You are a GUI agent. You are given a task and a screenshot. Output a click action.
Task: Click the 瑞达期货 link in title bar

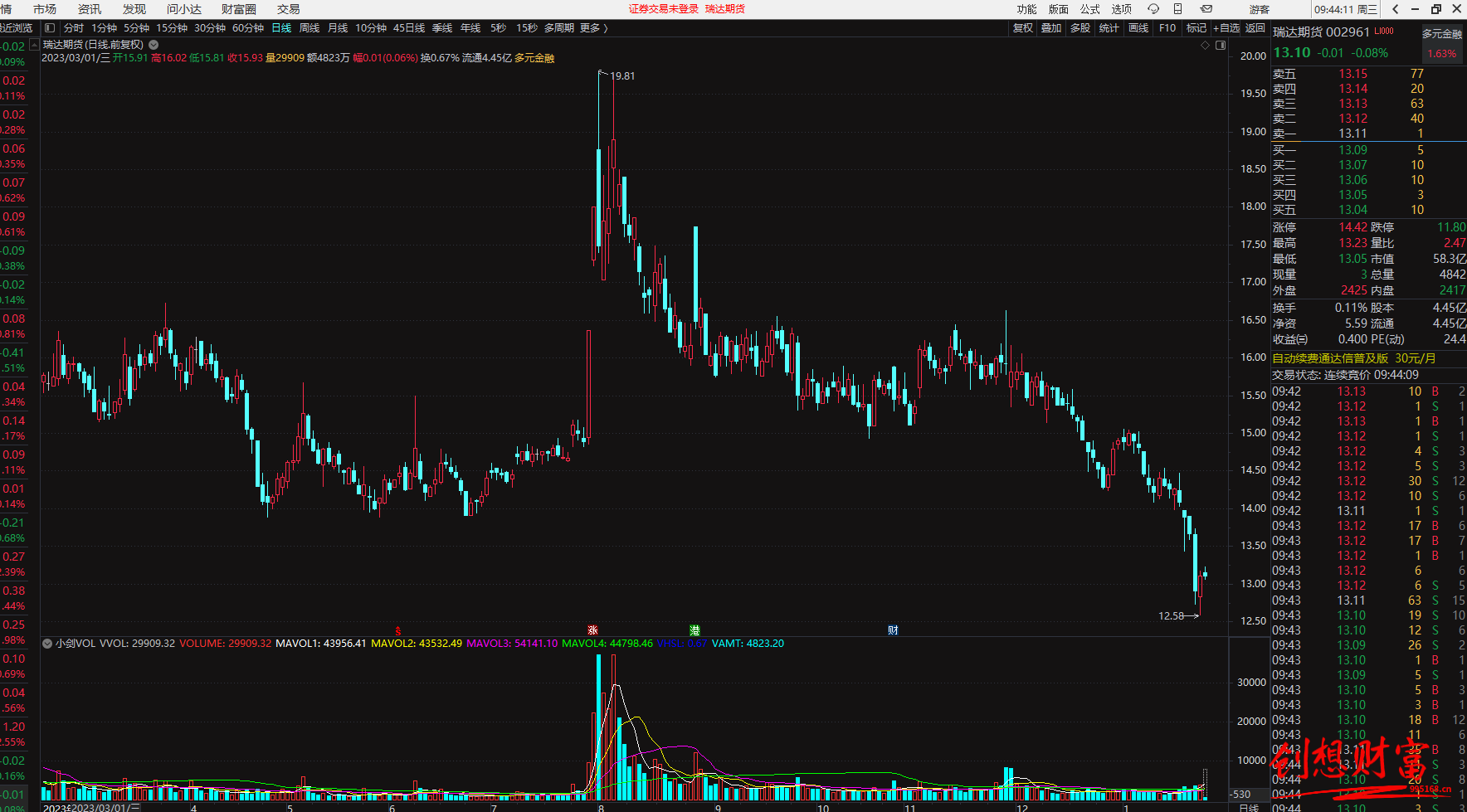tap(725, 9)
